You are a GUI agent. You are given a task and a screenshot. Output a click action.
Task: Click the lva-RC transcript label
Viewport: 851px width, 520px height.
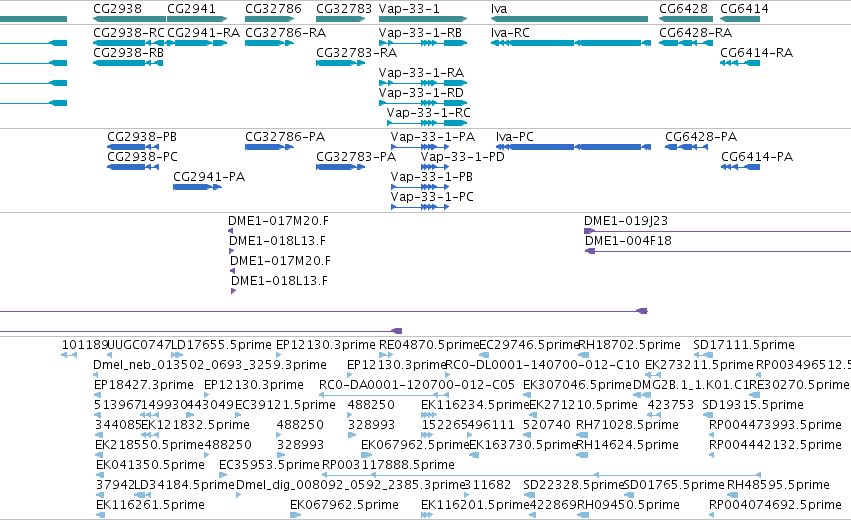click(x=510, y=33)
